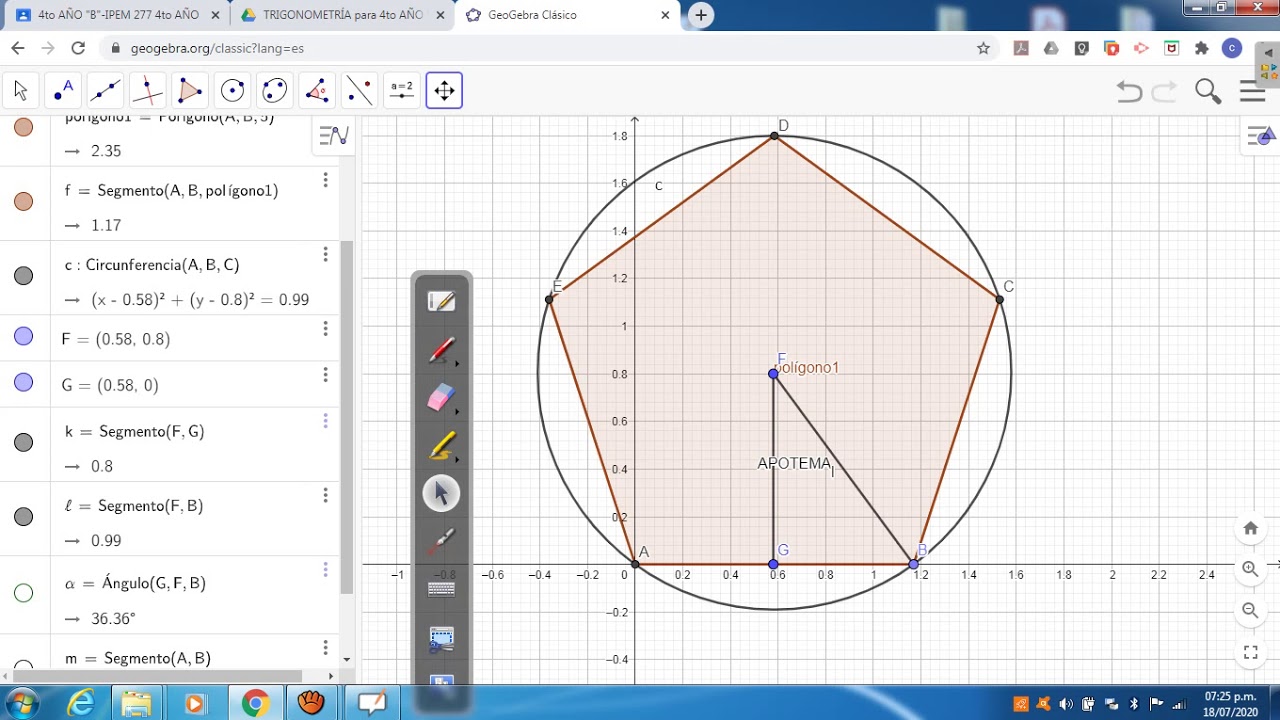Select the Line through two points tool
This screenshot has height=720, width=1280.
(x=105, y=91)
